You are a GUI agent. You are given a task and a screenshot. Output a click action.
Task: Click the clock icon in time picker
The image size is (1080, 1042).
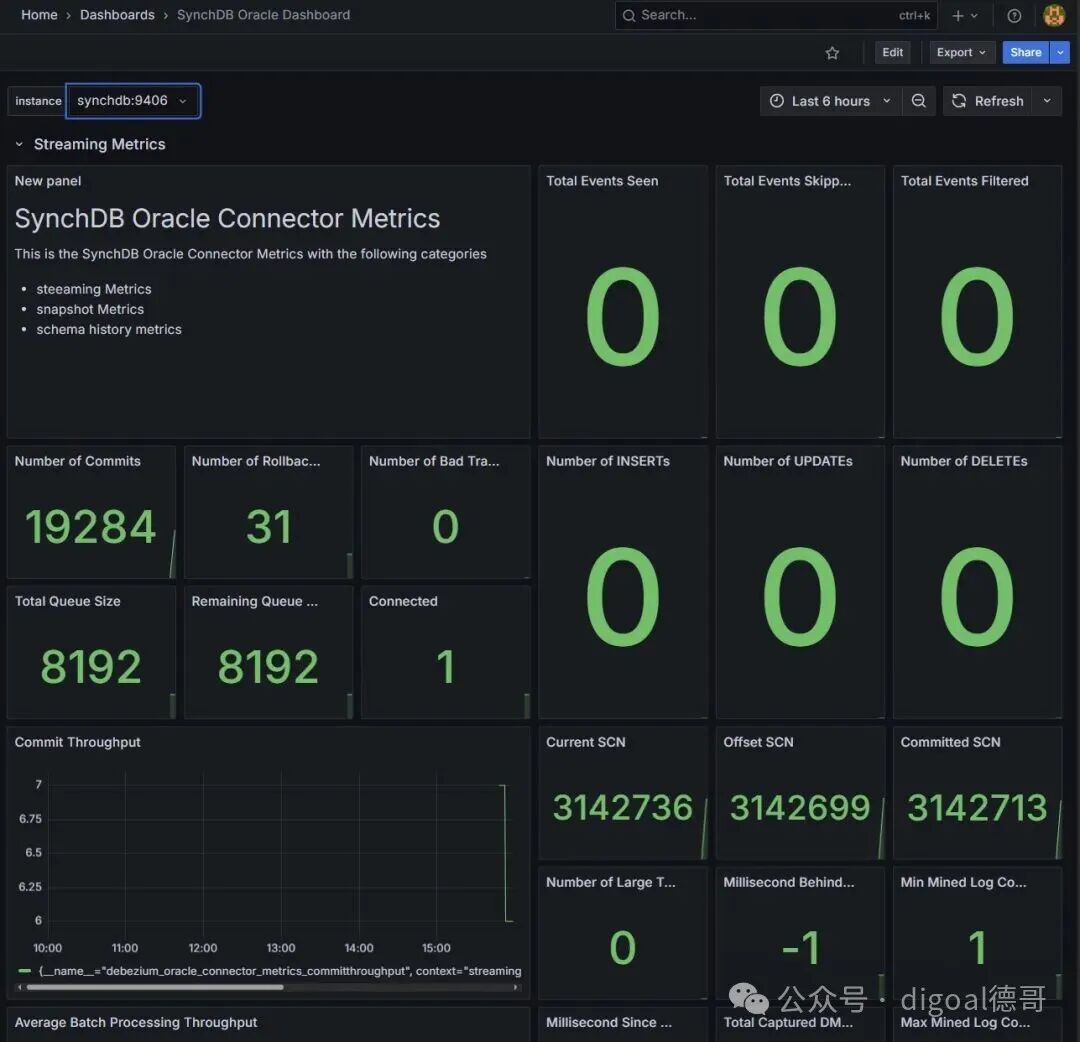(x=776, y=101)
